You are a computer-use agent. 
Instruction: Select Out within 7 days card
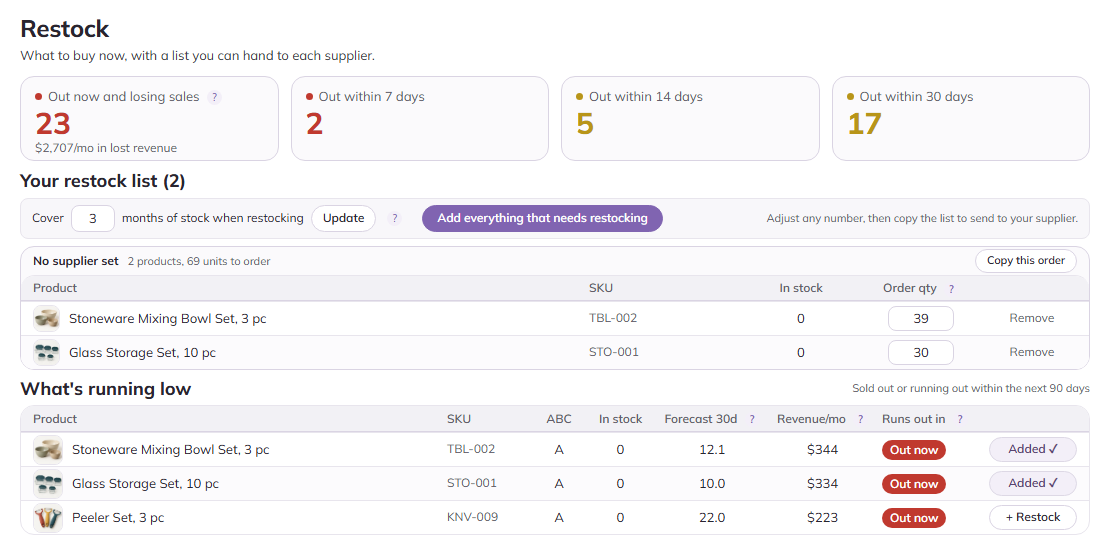[x=420, y=119]
